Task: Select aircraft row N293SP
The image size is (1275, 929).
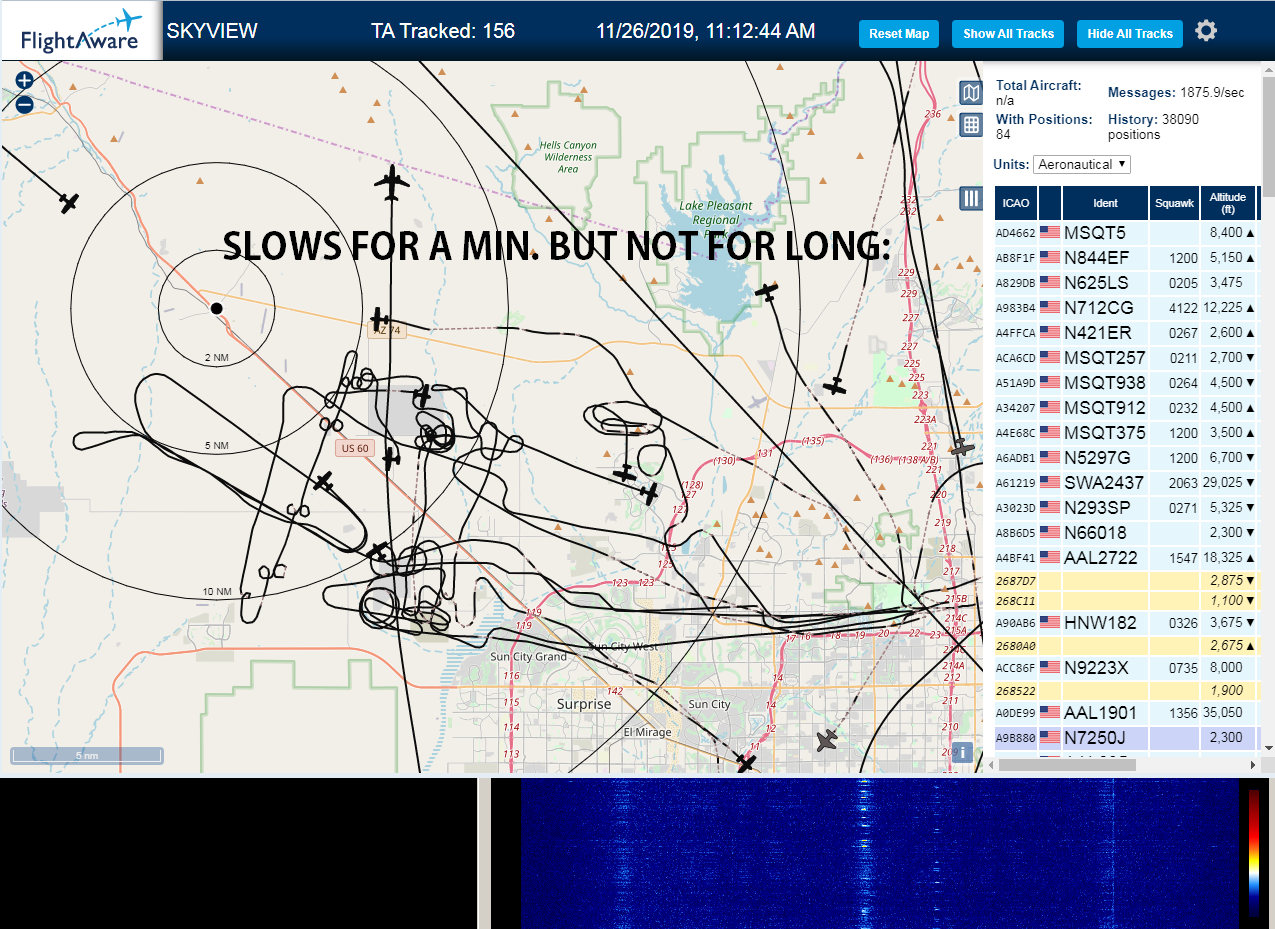Action: 1127,507
